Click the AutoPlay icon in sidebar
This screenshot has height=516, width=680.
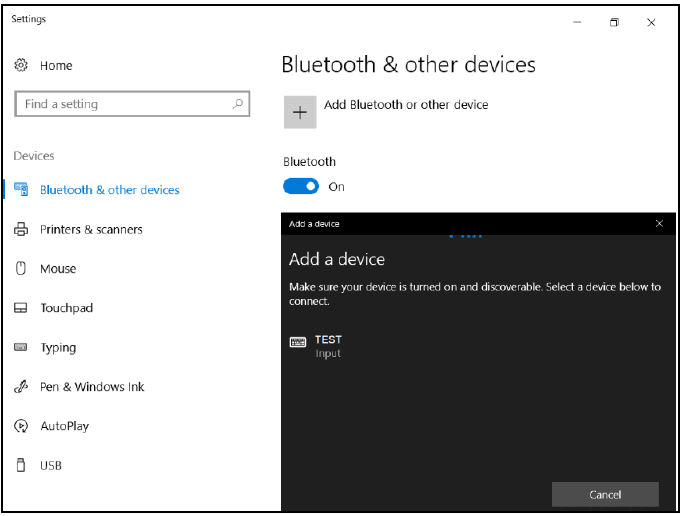coord(21,426)
